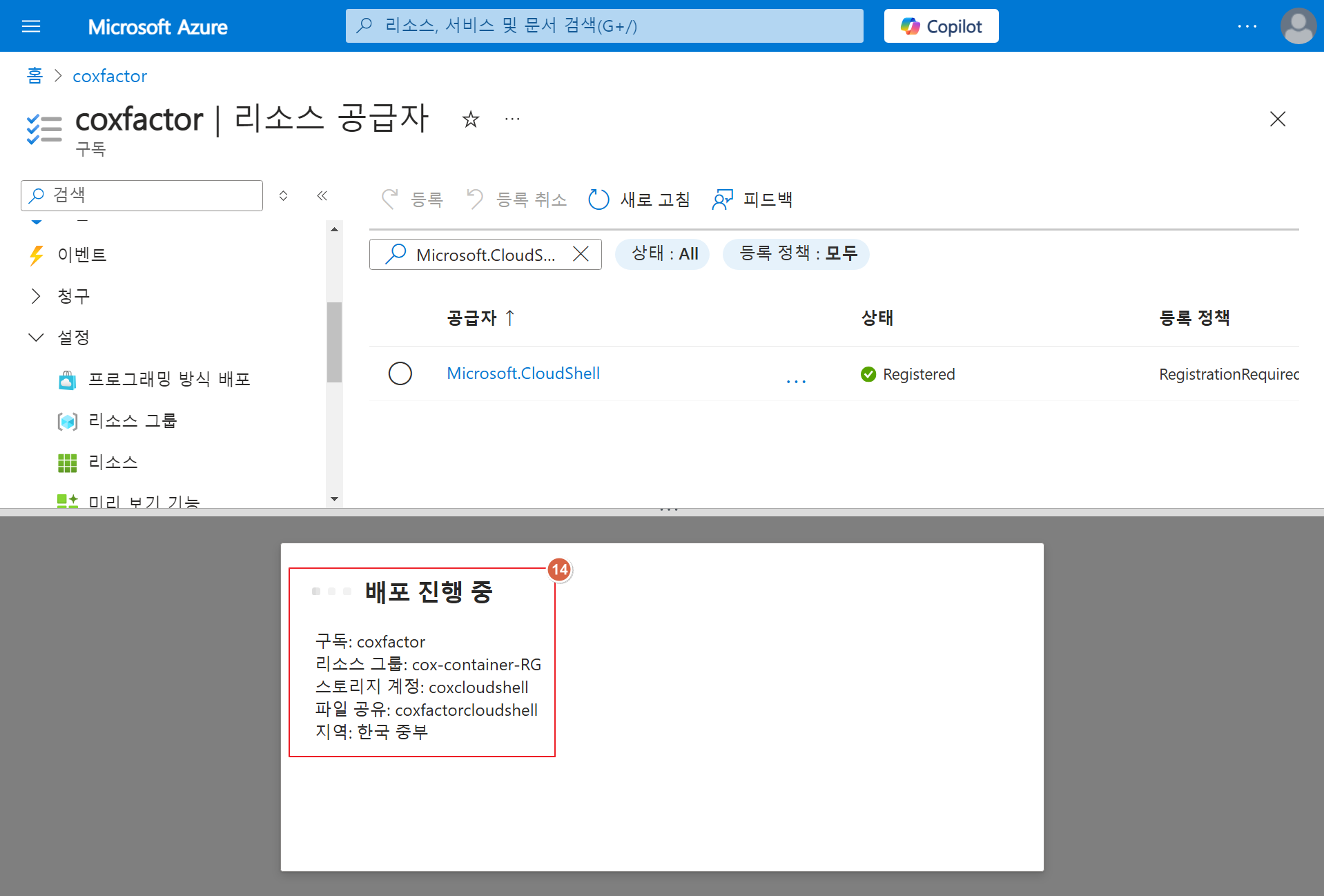Click the sidebar scrollbar thumb

[x=335, y=342]
